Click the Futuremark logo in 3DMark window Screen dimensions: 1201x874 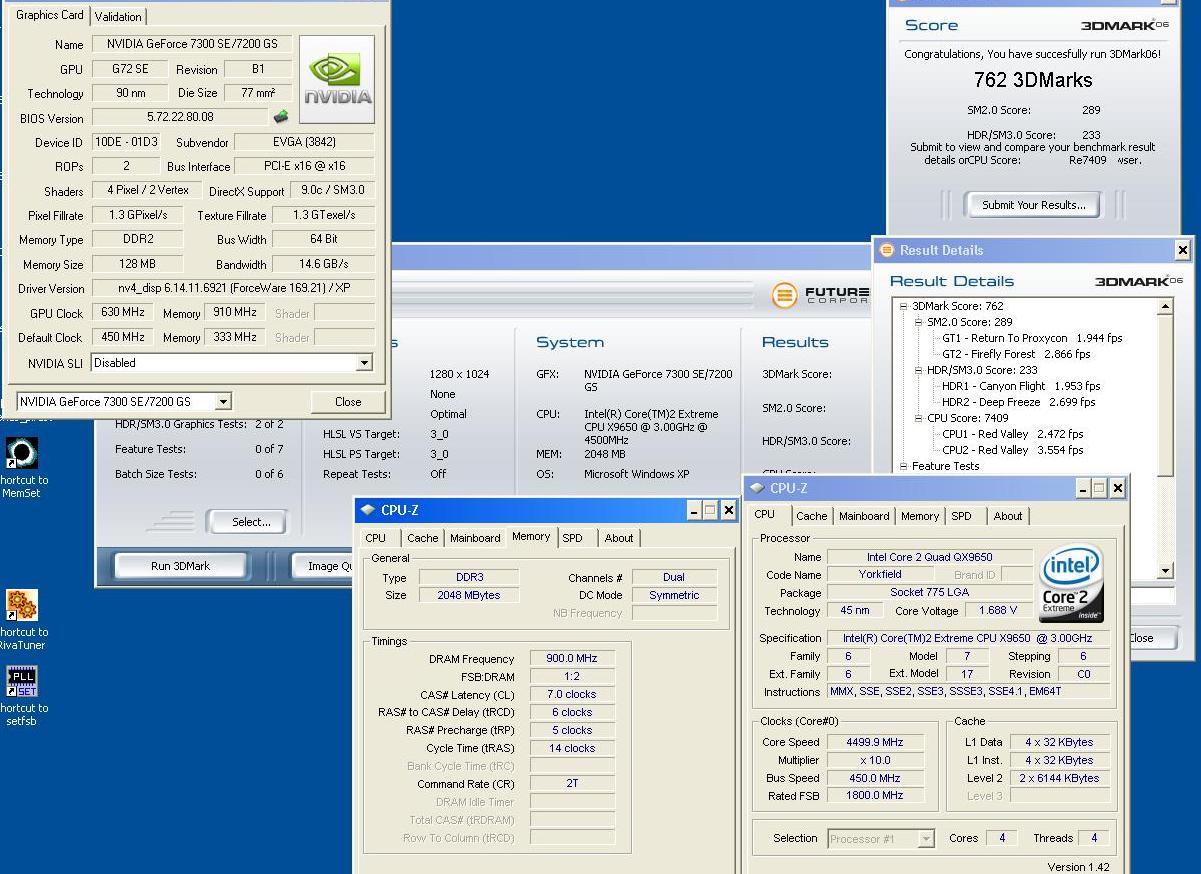pos(820,296)
